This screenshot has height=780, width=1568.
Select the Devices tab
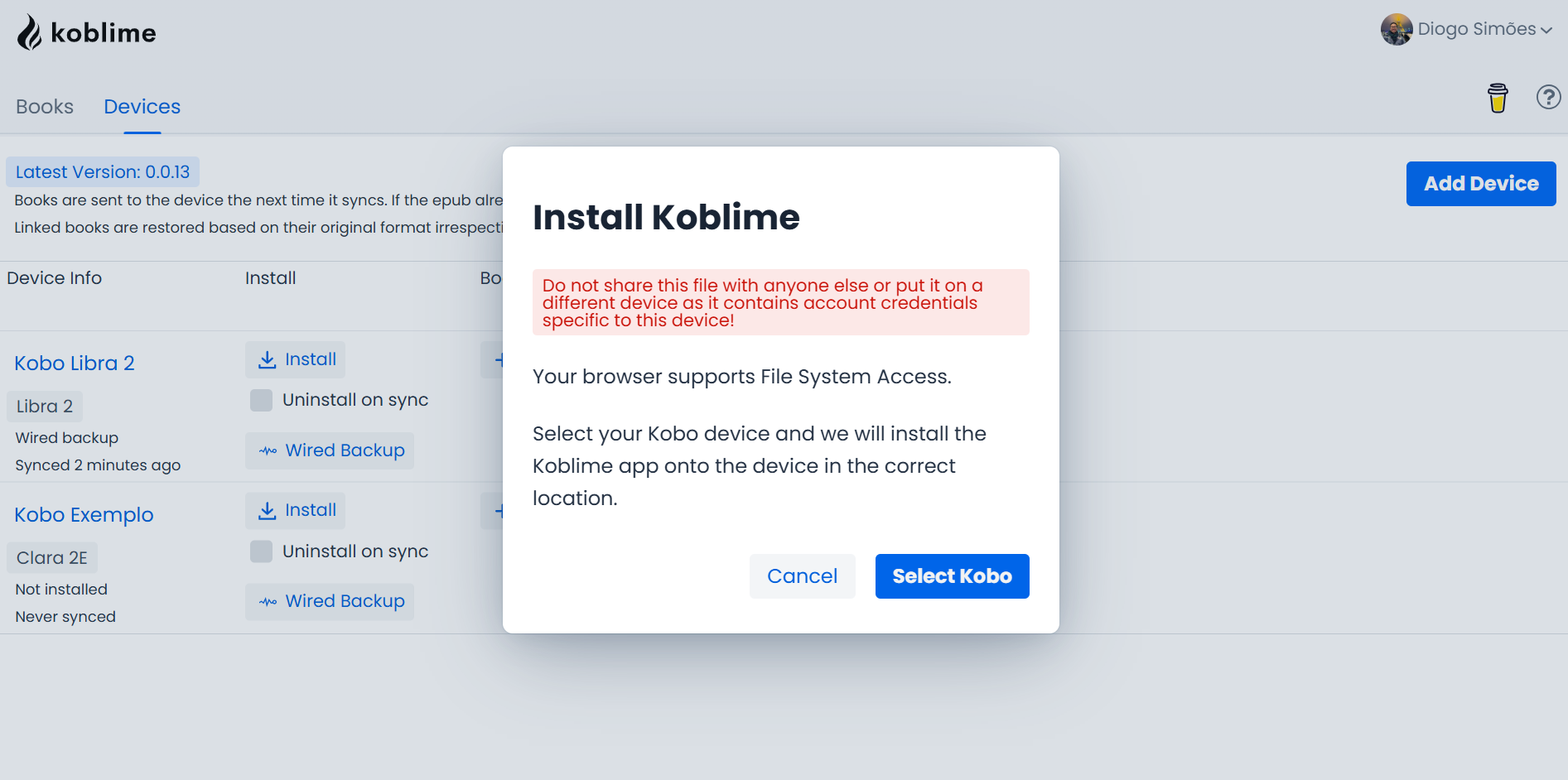142,107
